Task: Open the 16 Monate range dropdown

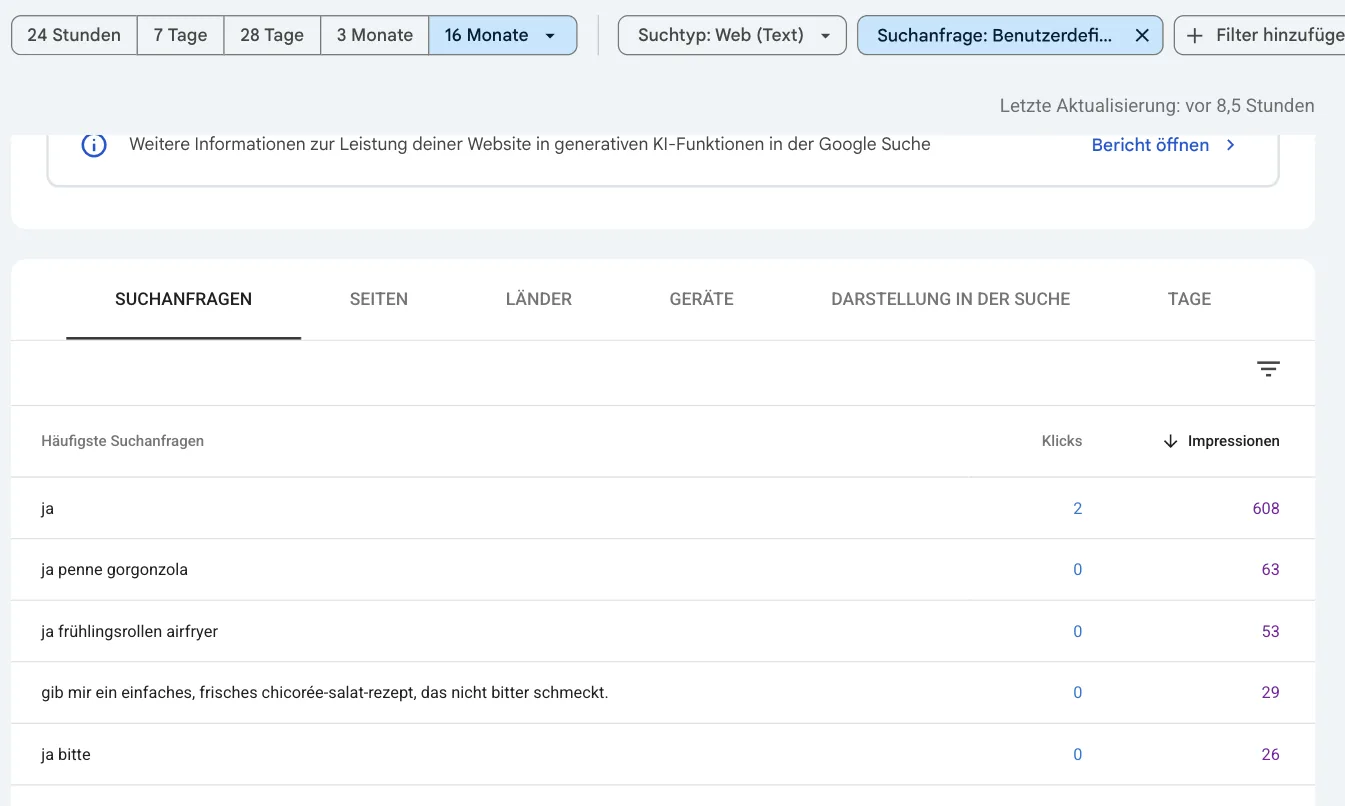Action: click(x=503, y=35)
